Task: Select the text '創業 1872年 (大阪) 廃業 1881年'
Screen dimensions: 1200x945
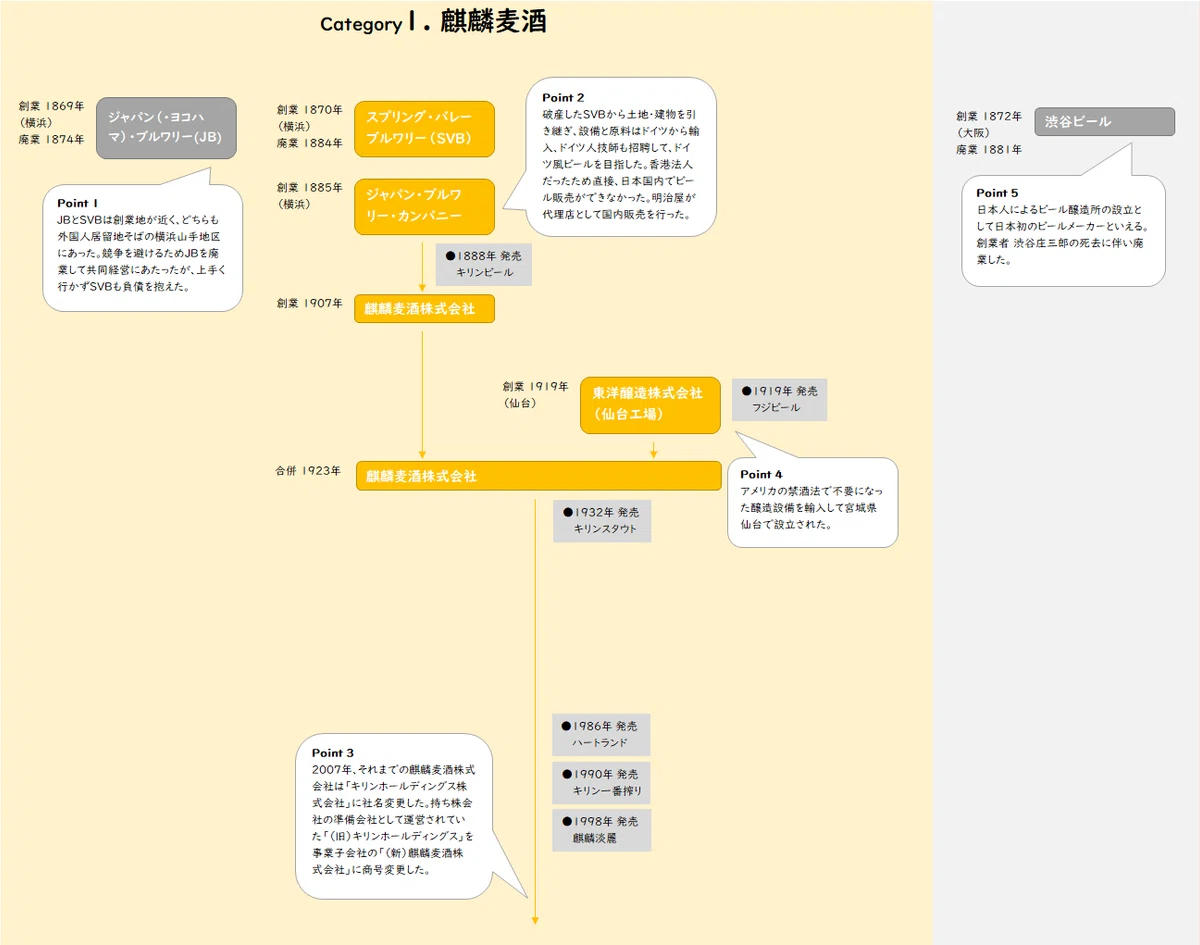Action: (989, 133)
